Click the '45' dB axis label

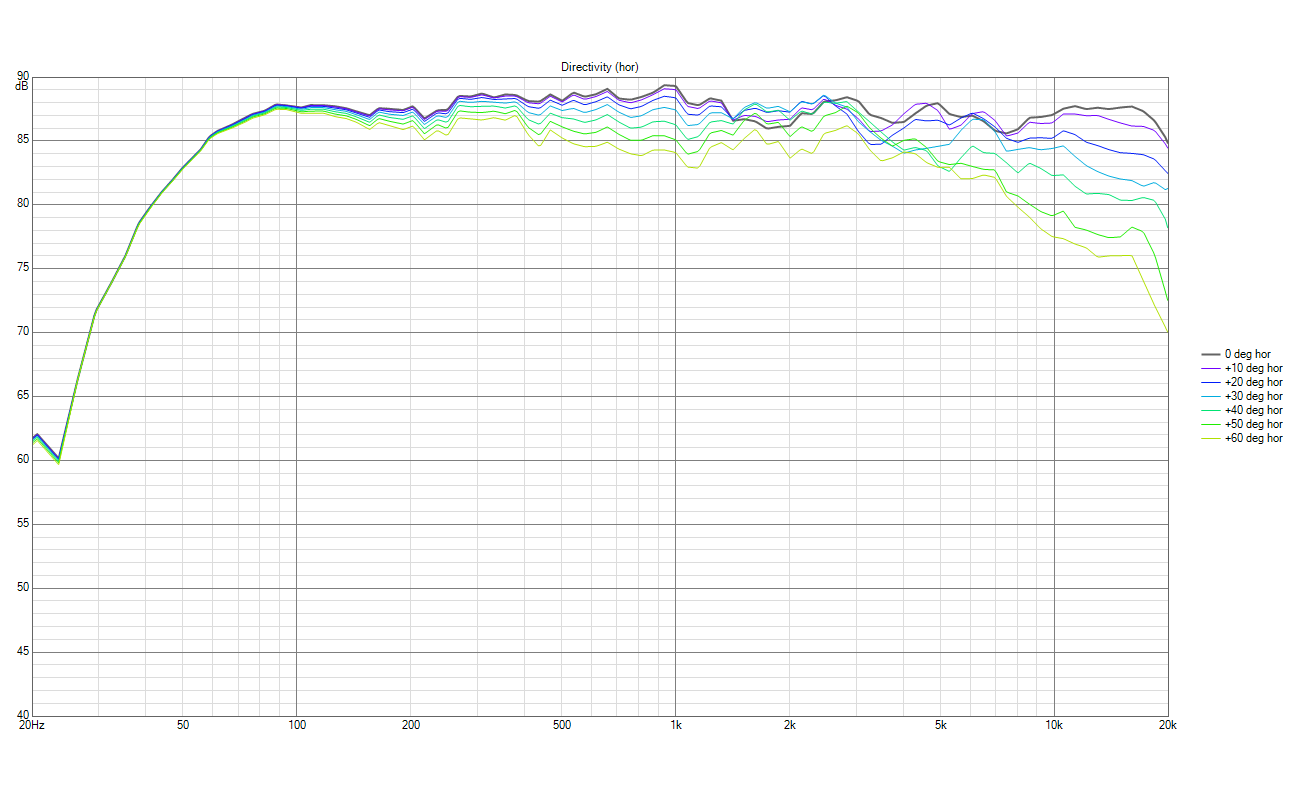coord(23,652)
